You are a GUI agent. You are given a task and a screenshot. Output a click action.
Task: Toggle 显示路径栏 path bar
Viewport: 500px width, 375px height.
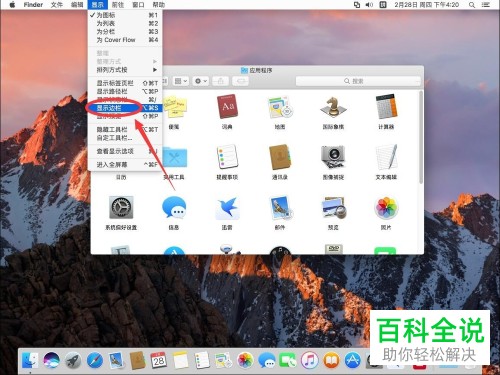point(125,91)
